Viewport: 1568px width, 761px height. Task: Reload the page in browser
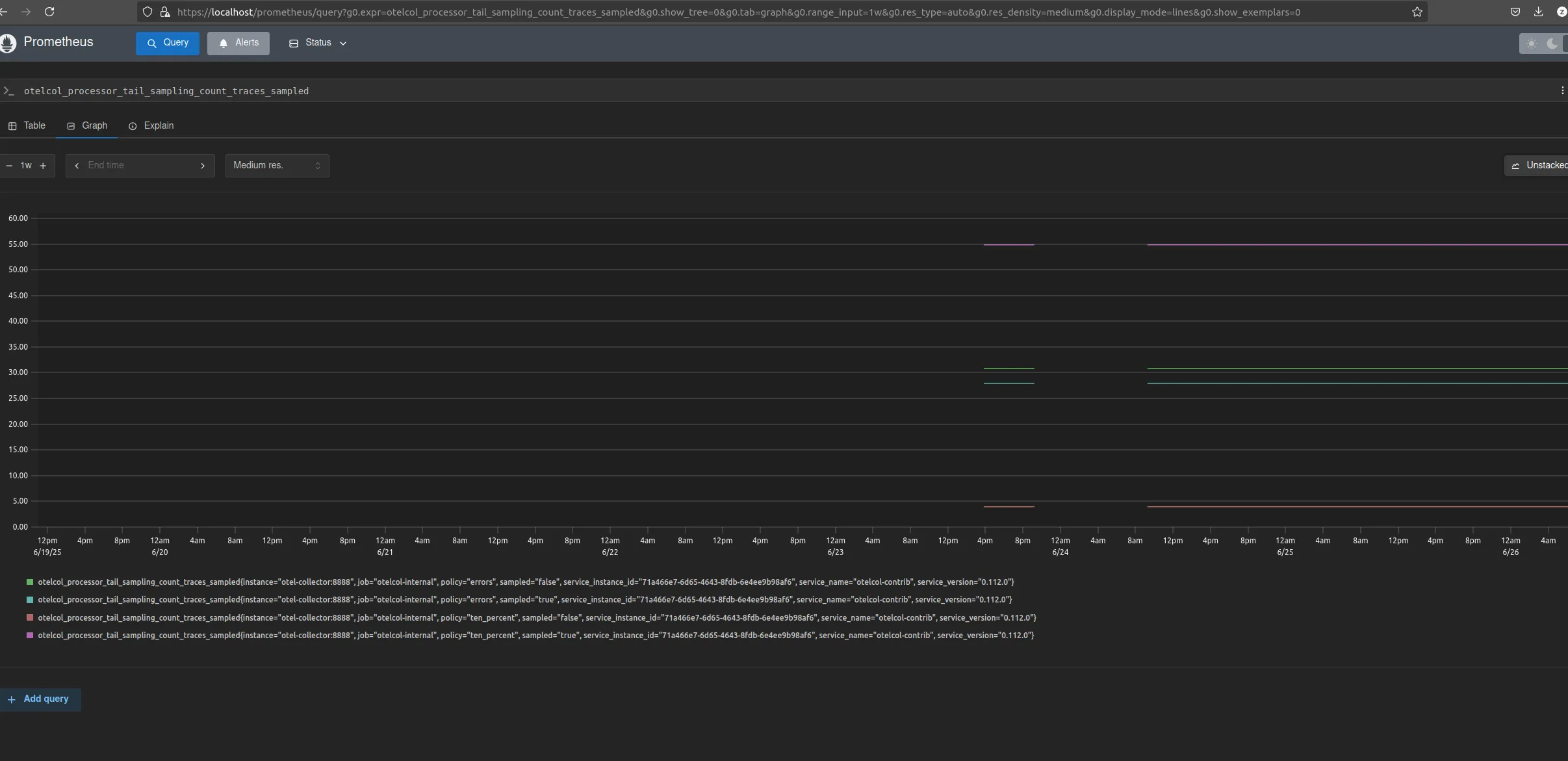pos(49,12)
